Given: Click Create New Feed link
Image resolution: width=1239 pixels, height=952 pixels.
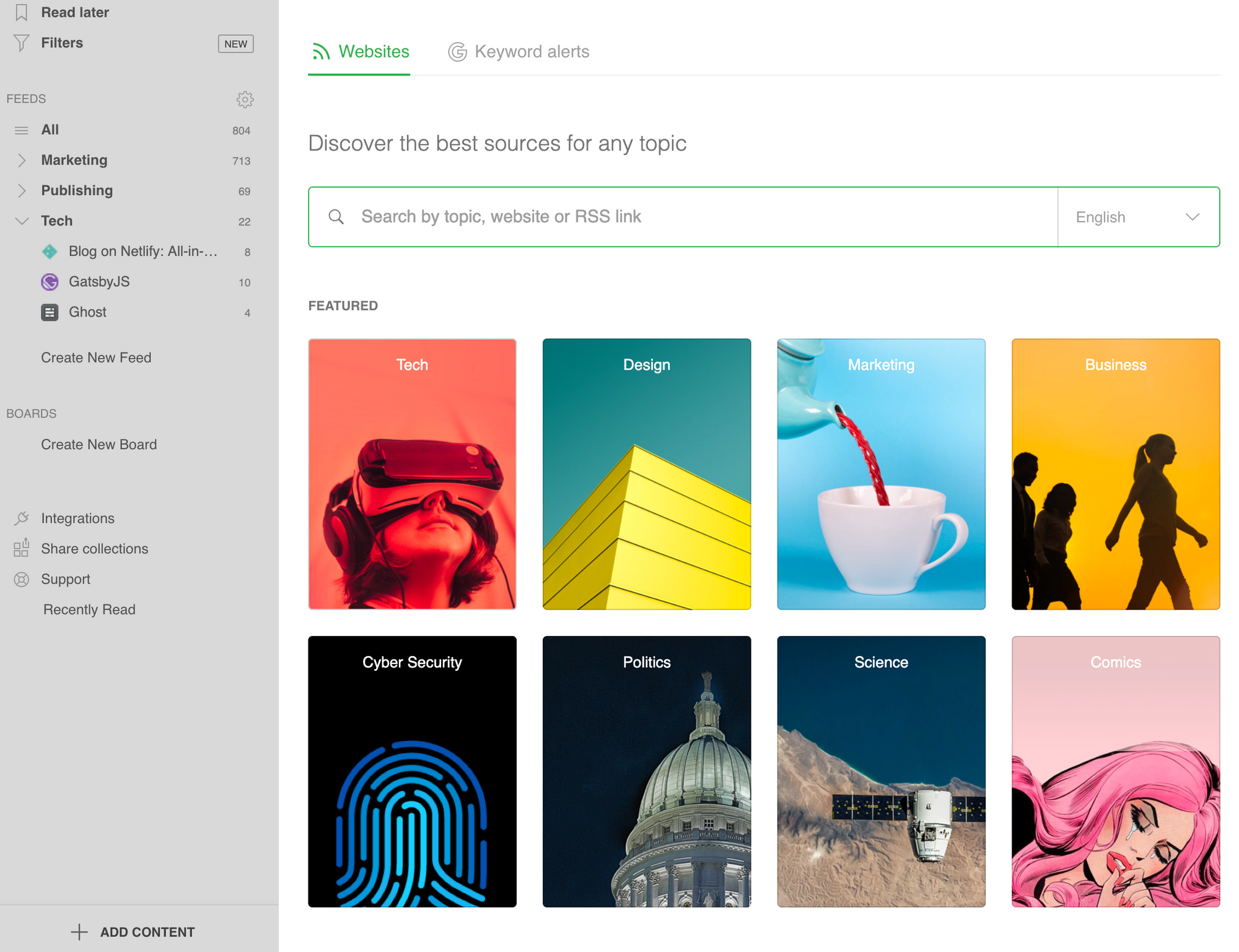Looking at the screenshot, I should click(96, 357).
